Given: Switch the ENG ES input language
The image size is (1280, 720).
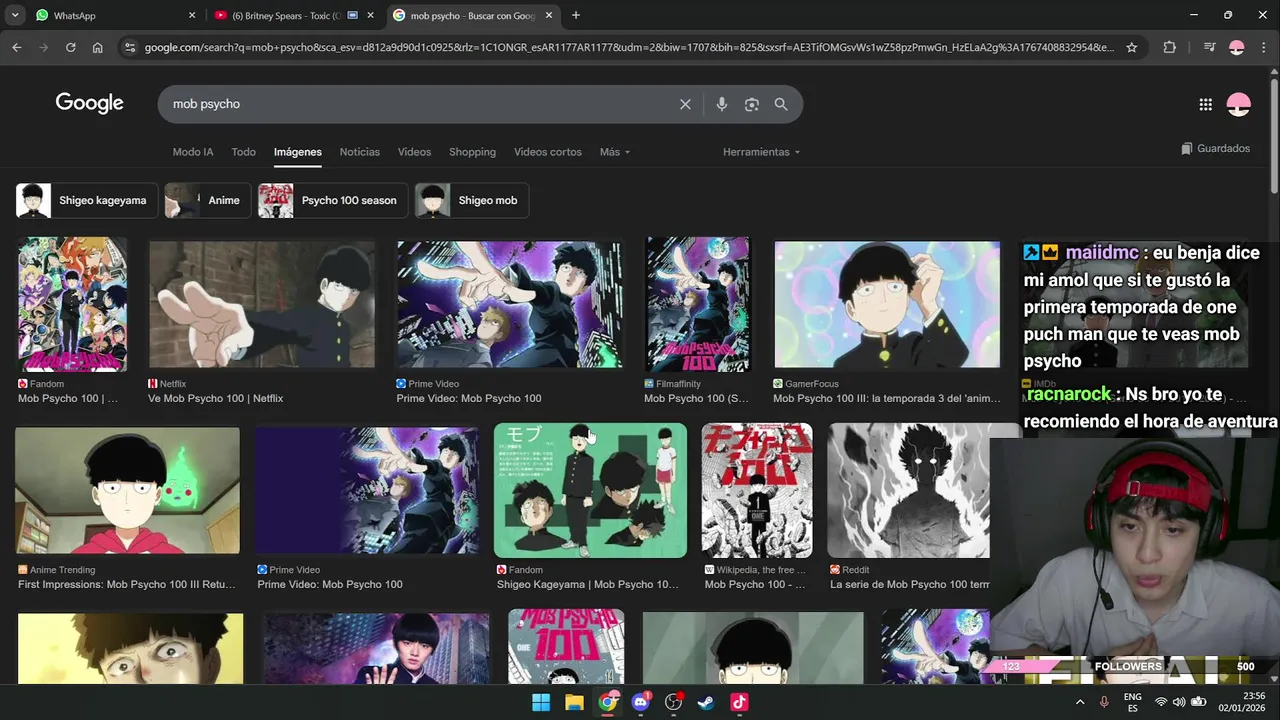Looking at the screenshot, I should click(1132, 702).
